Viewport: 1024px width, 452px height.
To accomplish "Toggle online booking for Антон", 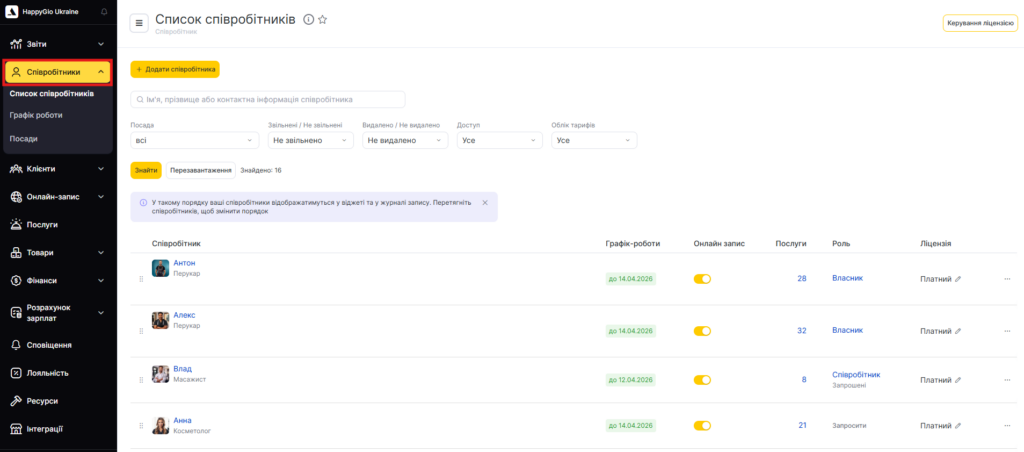I will click(702, 279).
